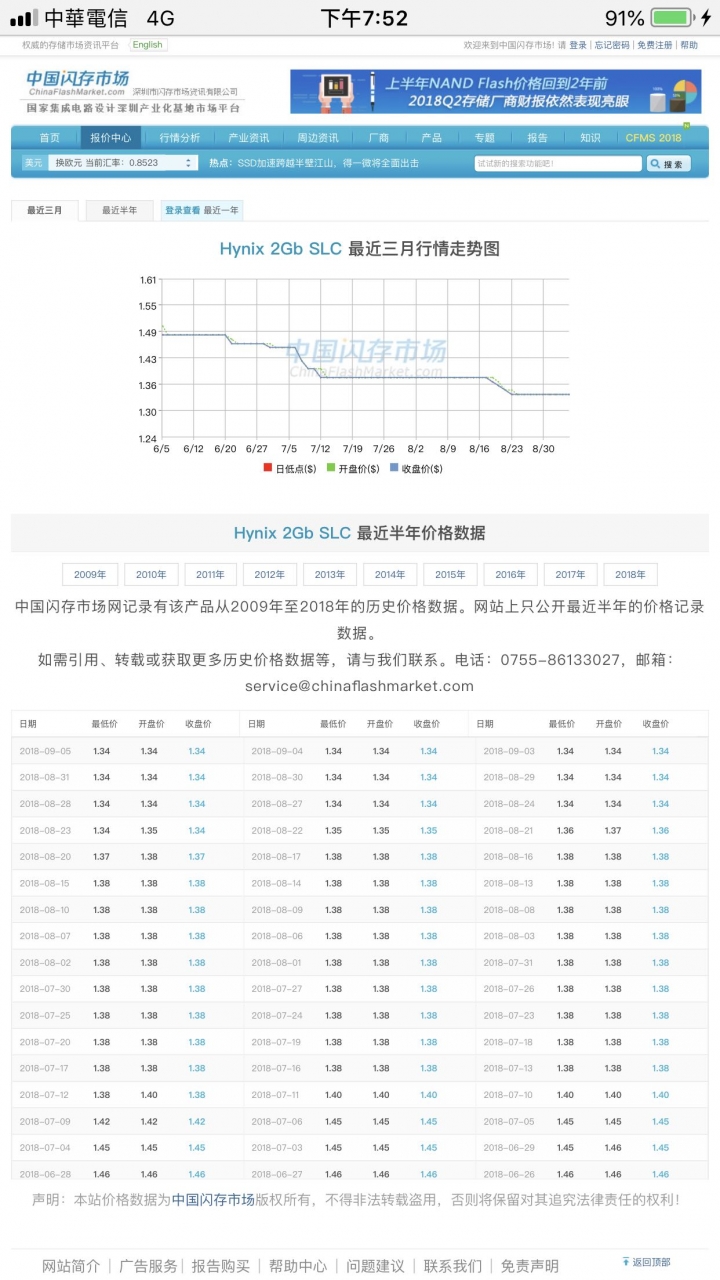This screenshot has width=720, height=1280.
Task: Click the 中国闪存市场 copyright link
Action: [x=212, y=1199]
